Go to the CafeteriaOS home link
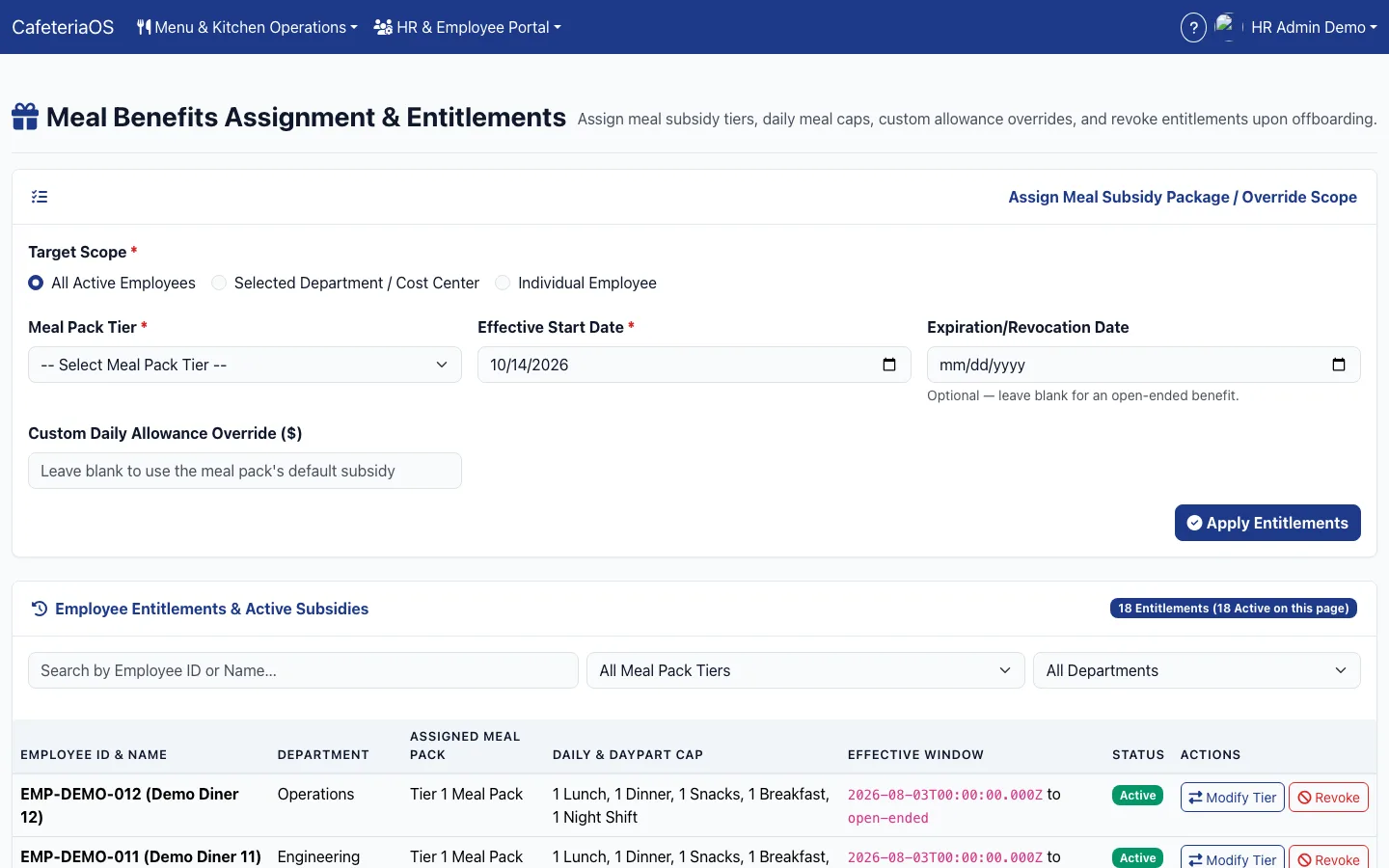This screenshot has height=868, width=1389. [x=63, y=27]
